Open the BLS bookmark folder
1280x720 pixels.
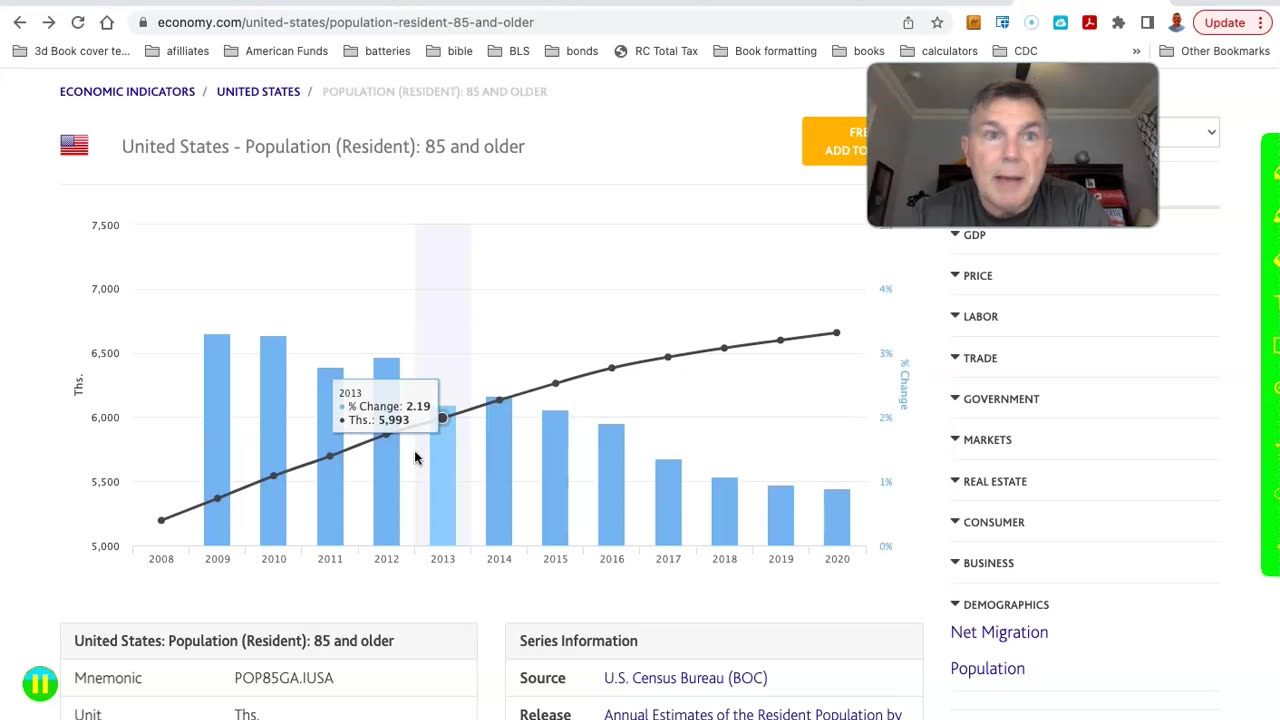coord(508,51)
